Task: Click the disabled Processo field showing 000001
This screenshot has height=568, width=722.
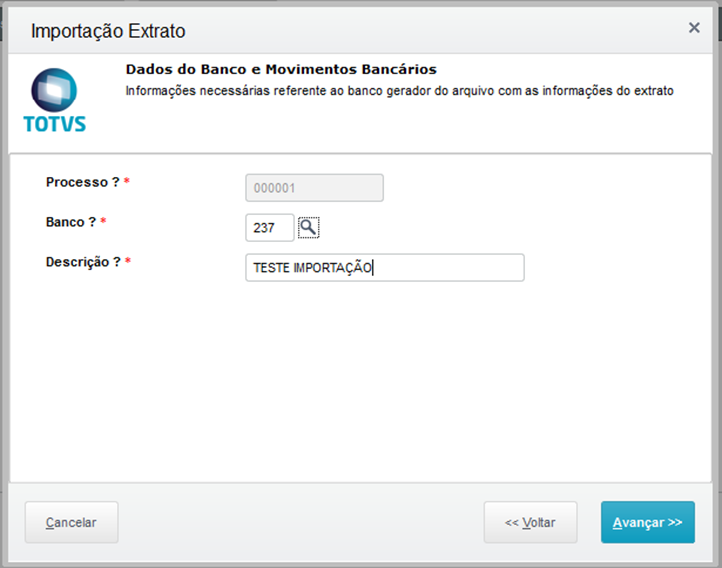Action: (x=314, y=188)
